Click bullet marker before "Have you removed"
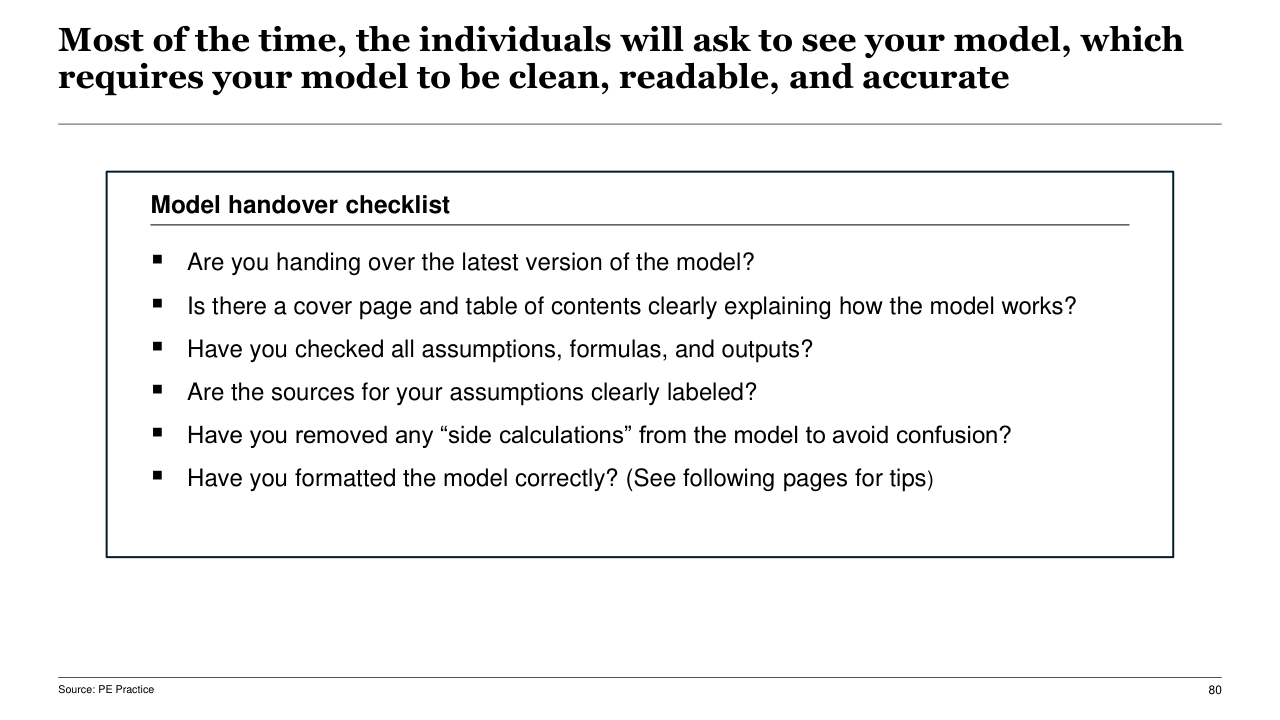The height and width of the screenshot is (720, 1280). 158,434
